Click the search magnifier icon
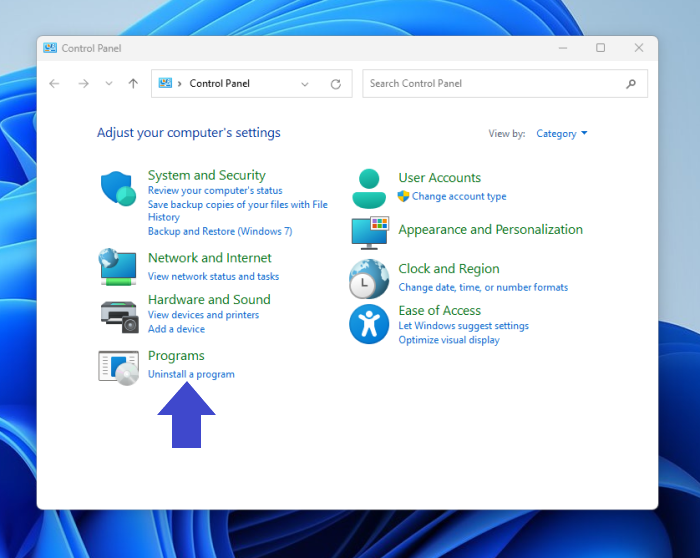This screenshot has height=558, width=700. [631, 83]
